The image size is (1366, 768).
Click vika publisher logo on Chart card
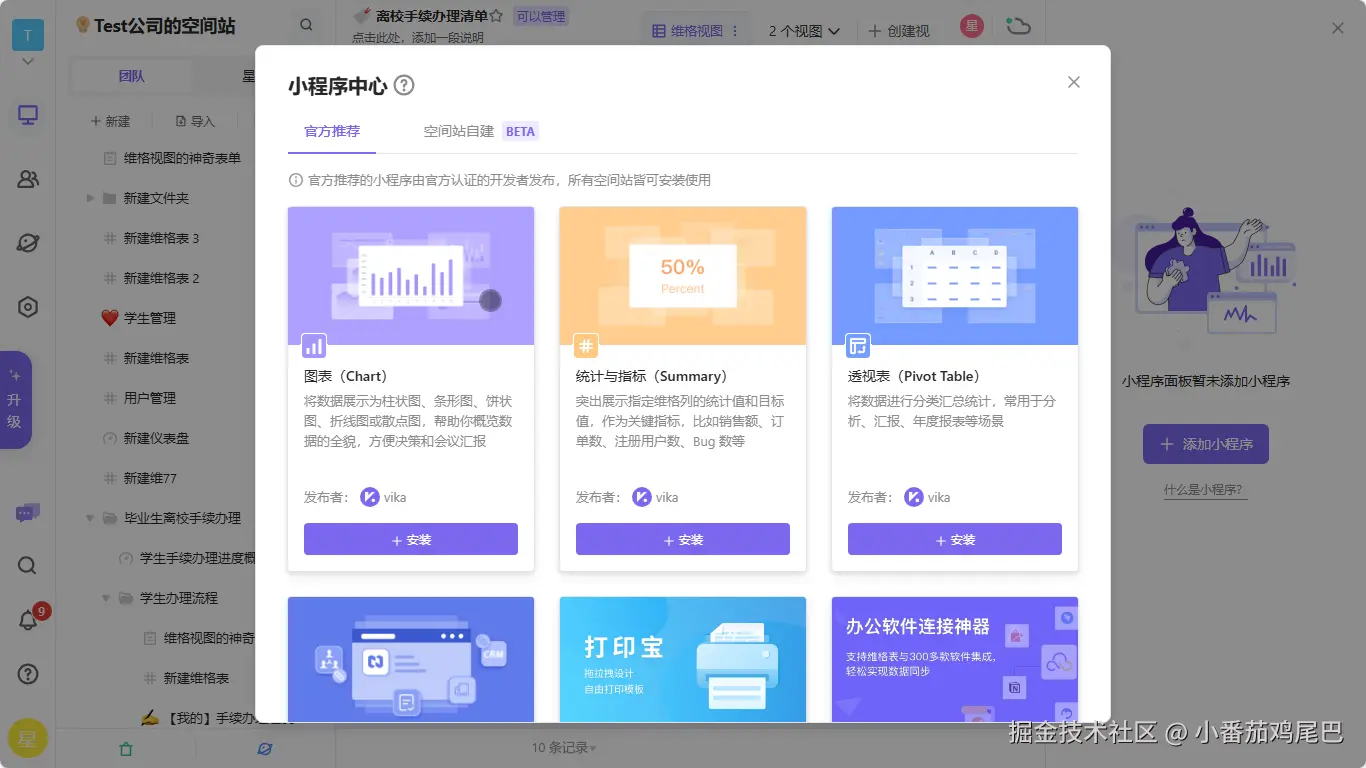(370, 497)
